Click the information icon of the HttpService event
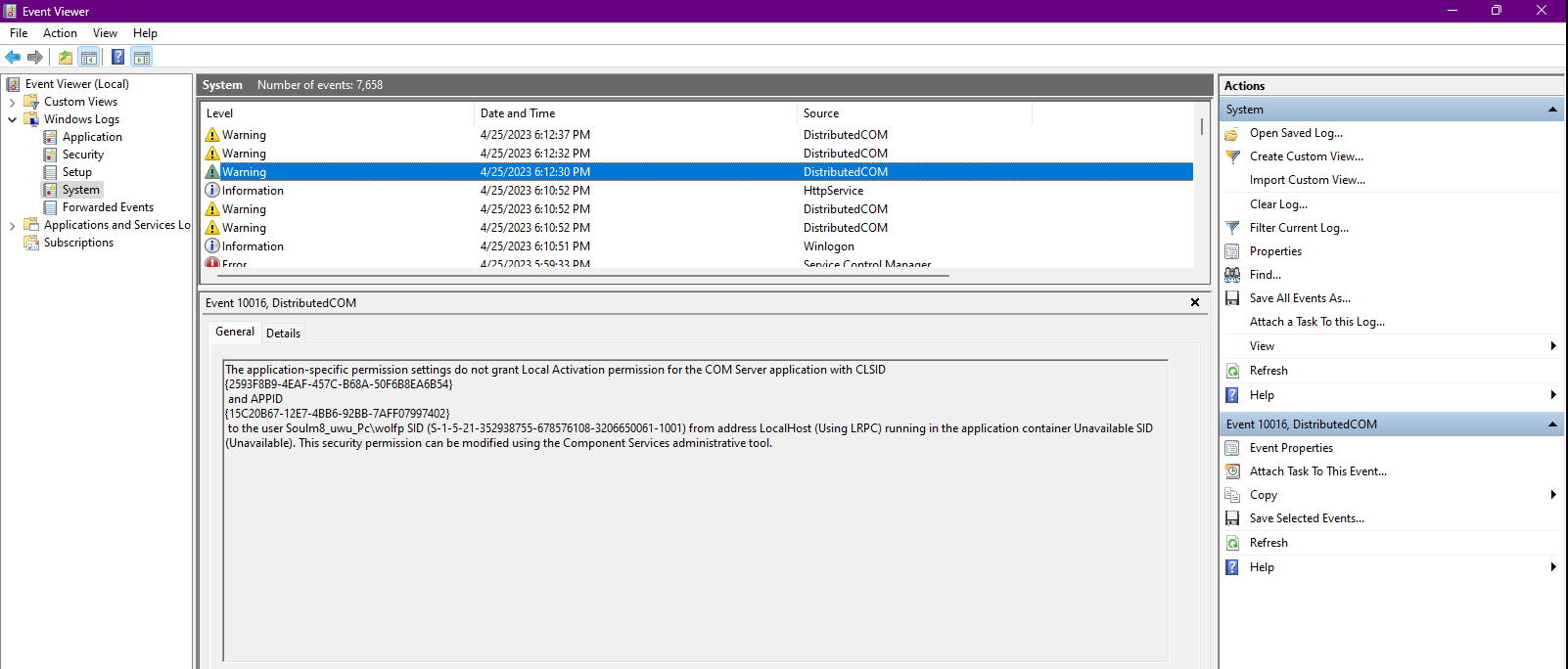This screenshot has width=1568, height=669. [212, 191]
